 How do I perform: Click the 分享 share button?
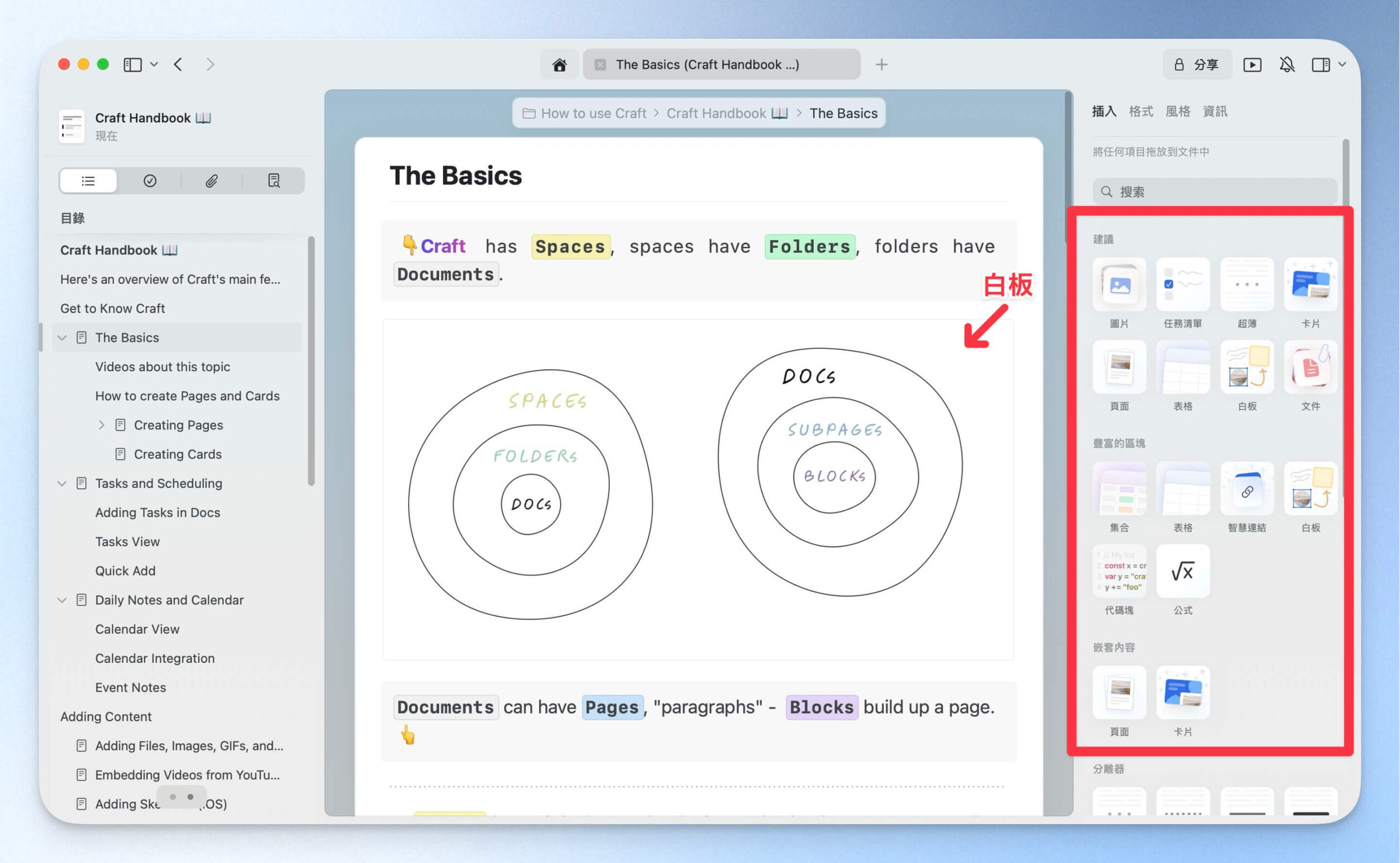[x=1197, y=65]
